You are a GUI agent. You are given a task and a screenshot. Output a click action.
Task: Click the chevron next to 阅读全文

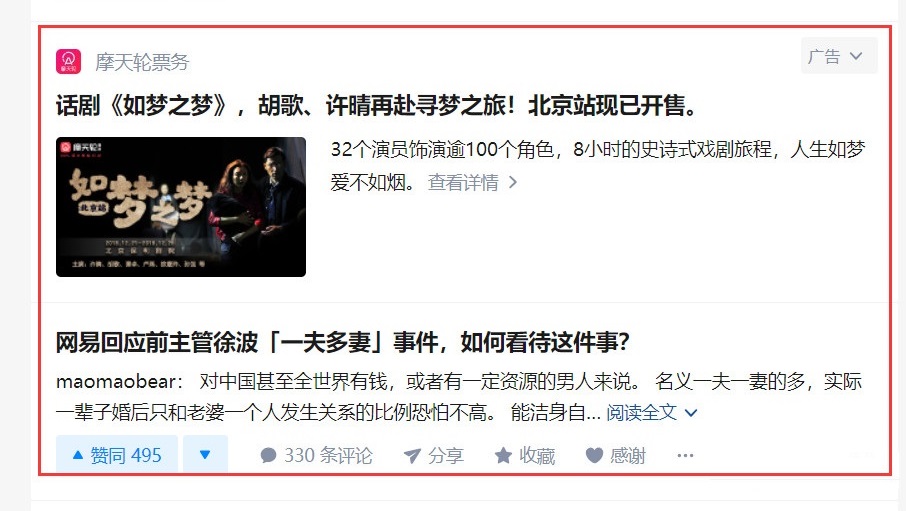click(x=690, y=413)
